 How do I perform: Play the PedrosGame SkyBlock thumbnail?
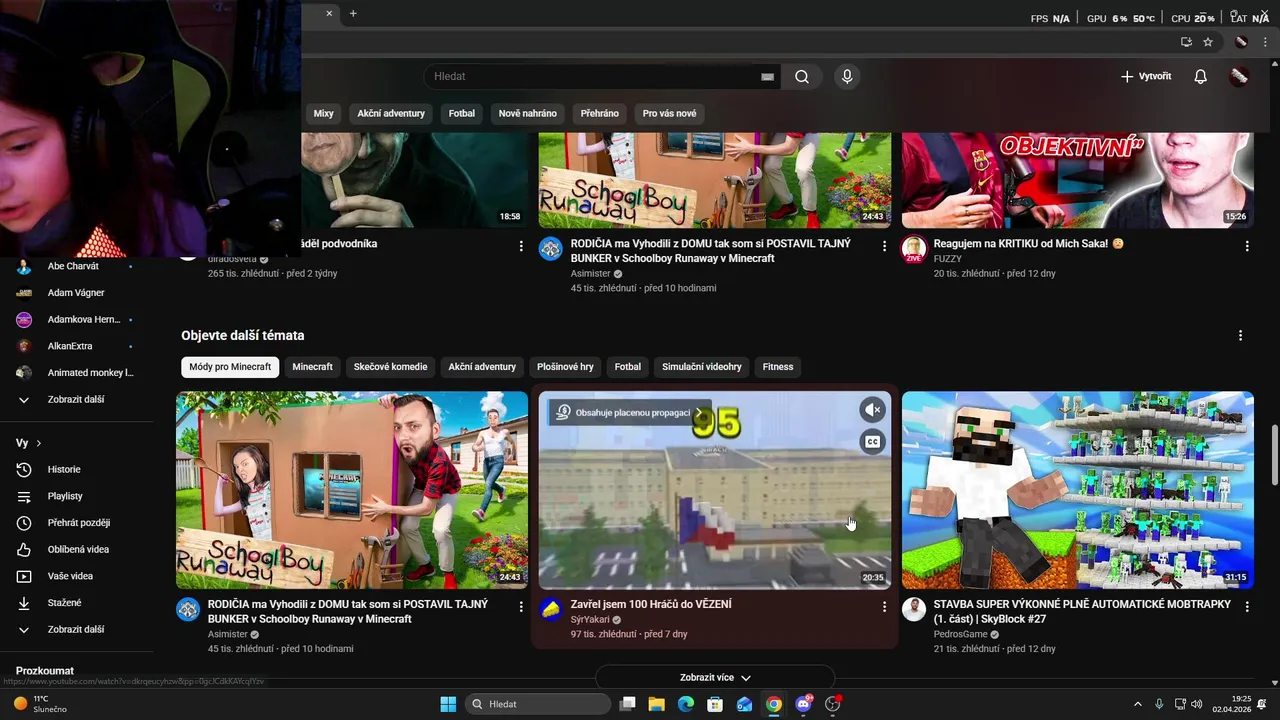tap(1077, 490)
